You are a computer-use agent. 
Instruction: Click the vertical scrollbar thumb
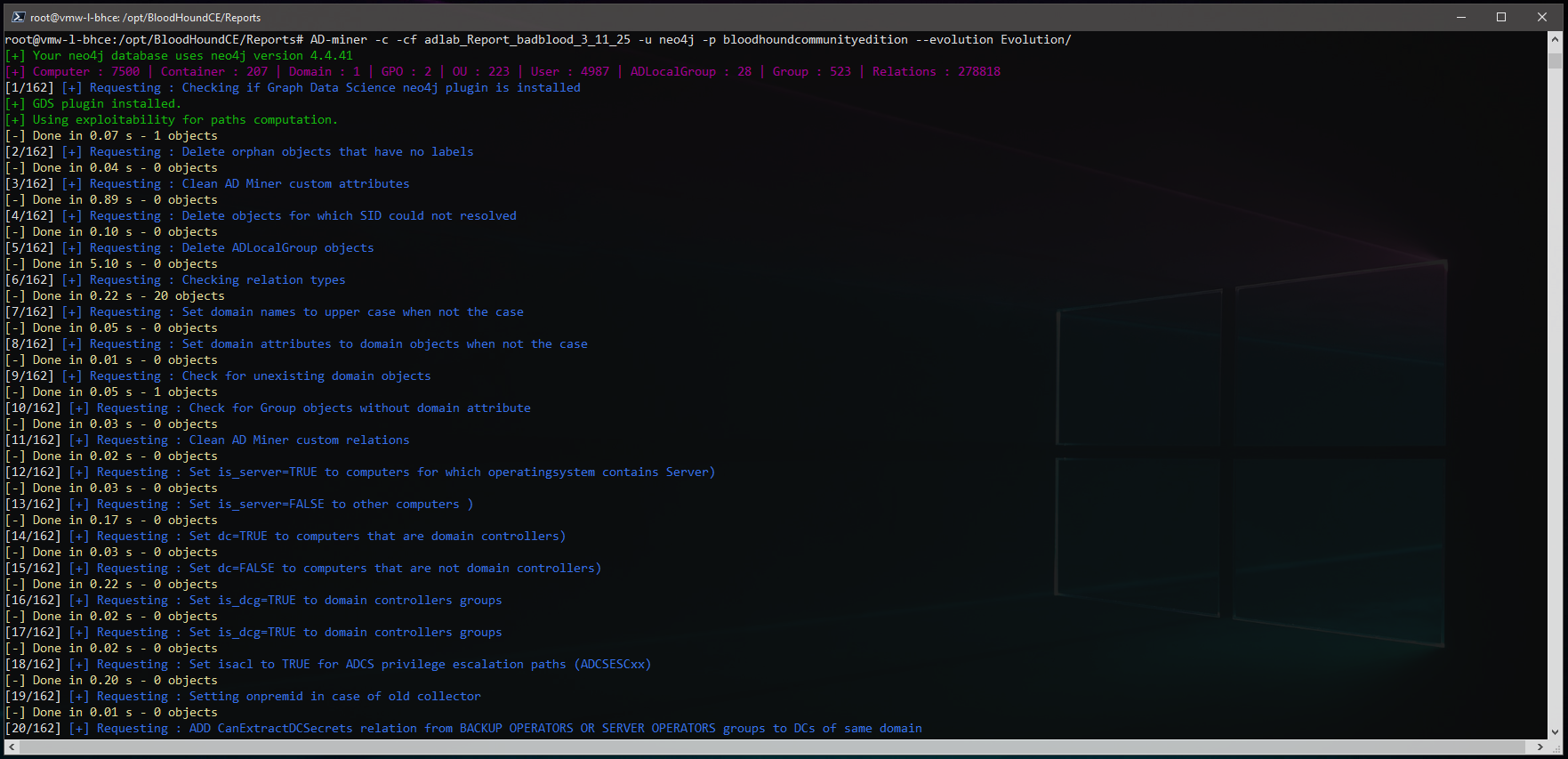(1555, 61)
